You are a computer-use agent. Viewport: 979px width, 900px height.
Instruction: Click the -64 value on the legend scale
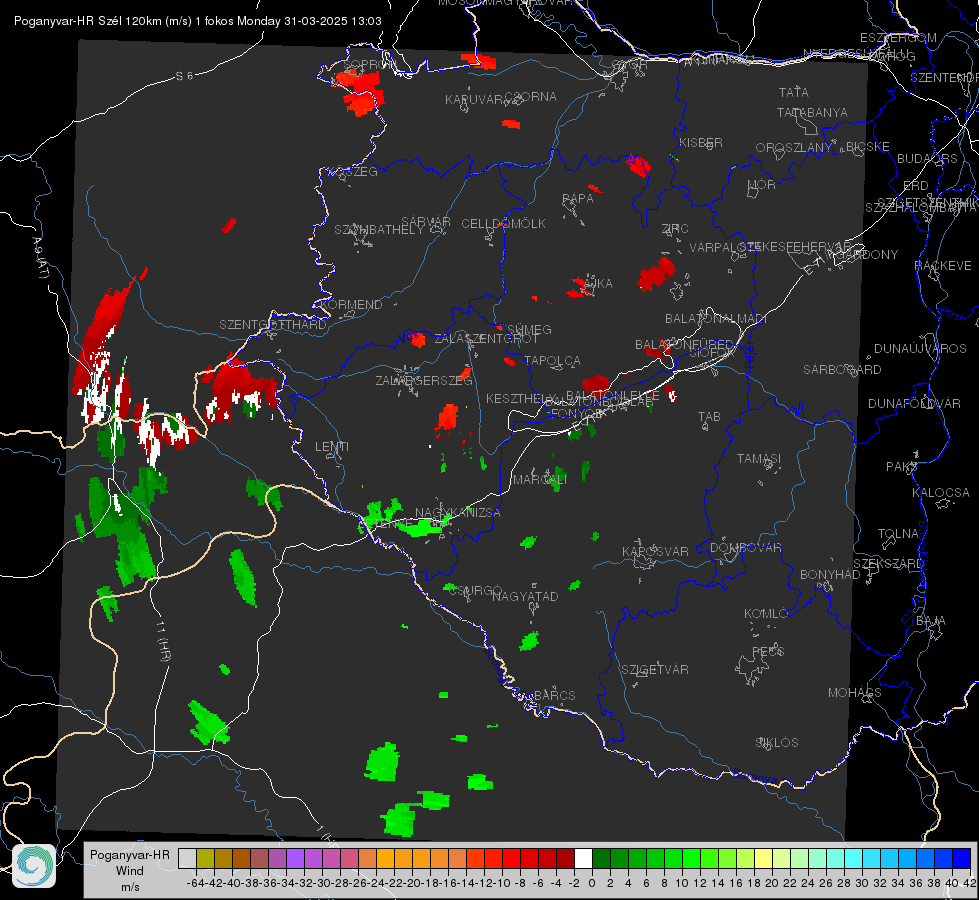195,883
